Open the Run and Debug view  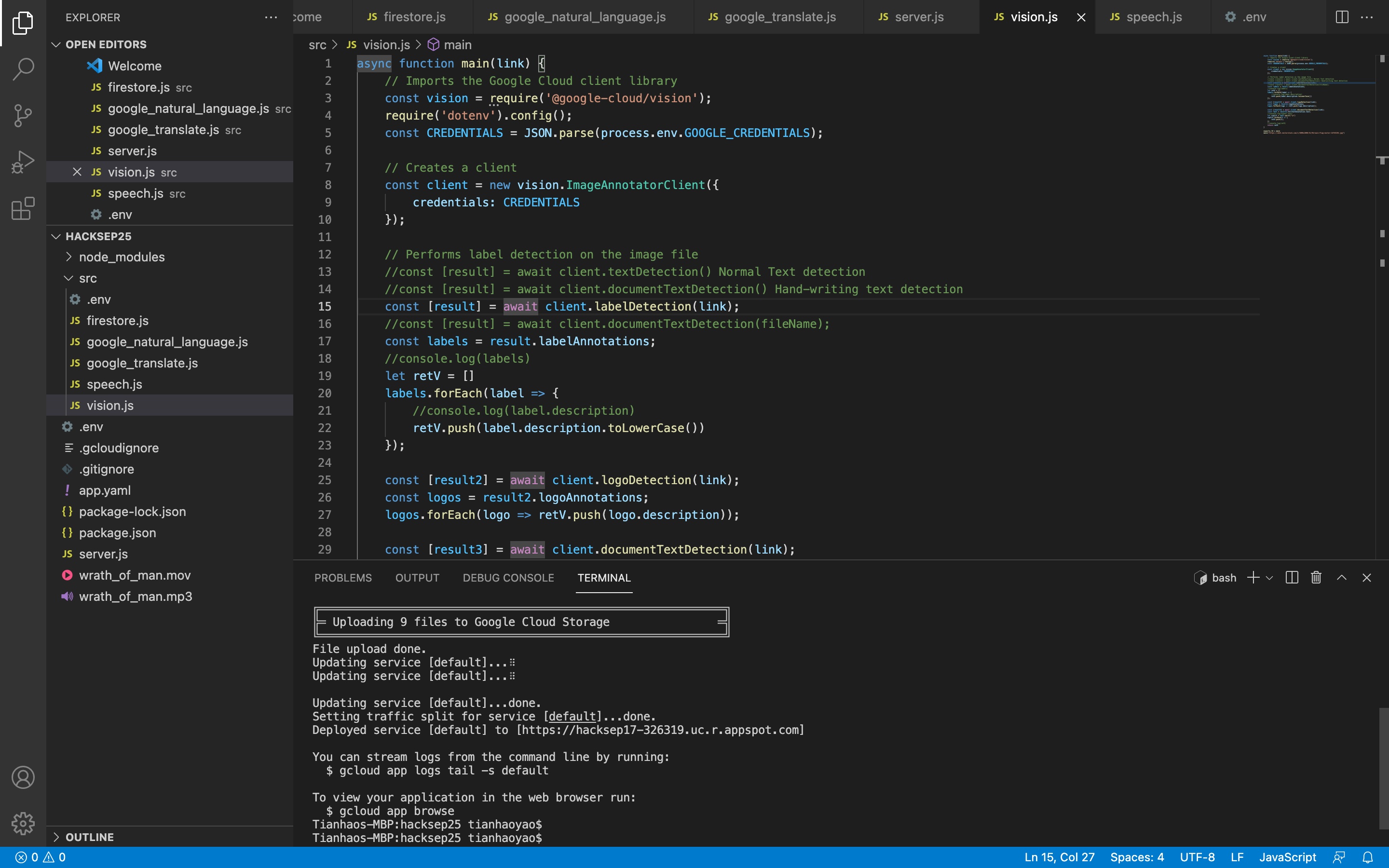pos(23,162)
